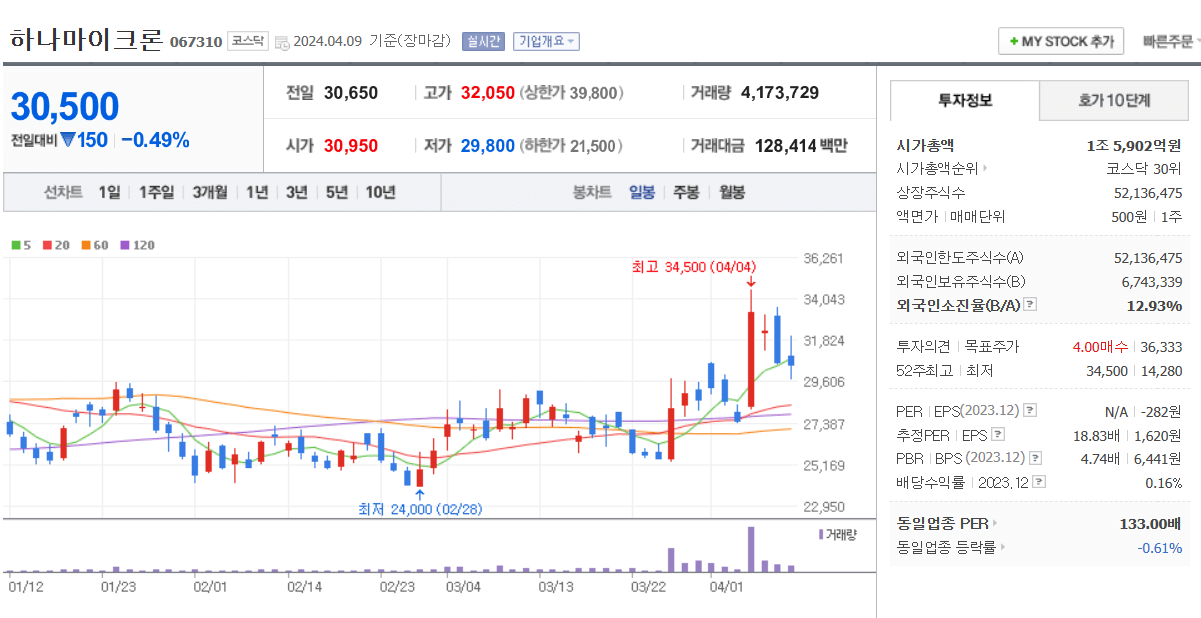Click the 거래량 value 4,173,729
The height and width of the screenshot is (618, 1201).
coord(780,93)
